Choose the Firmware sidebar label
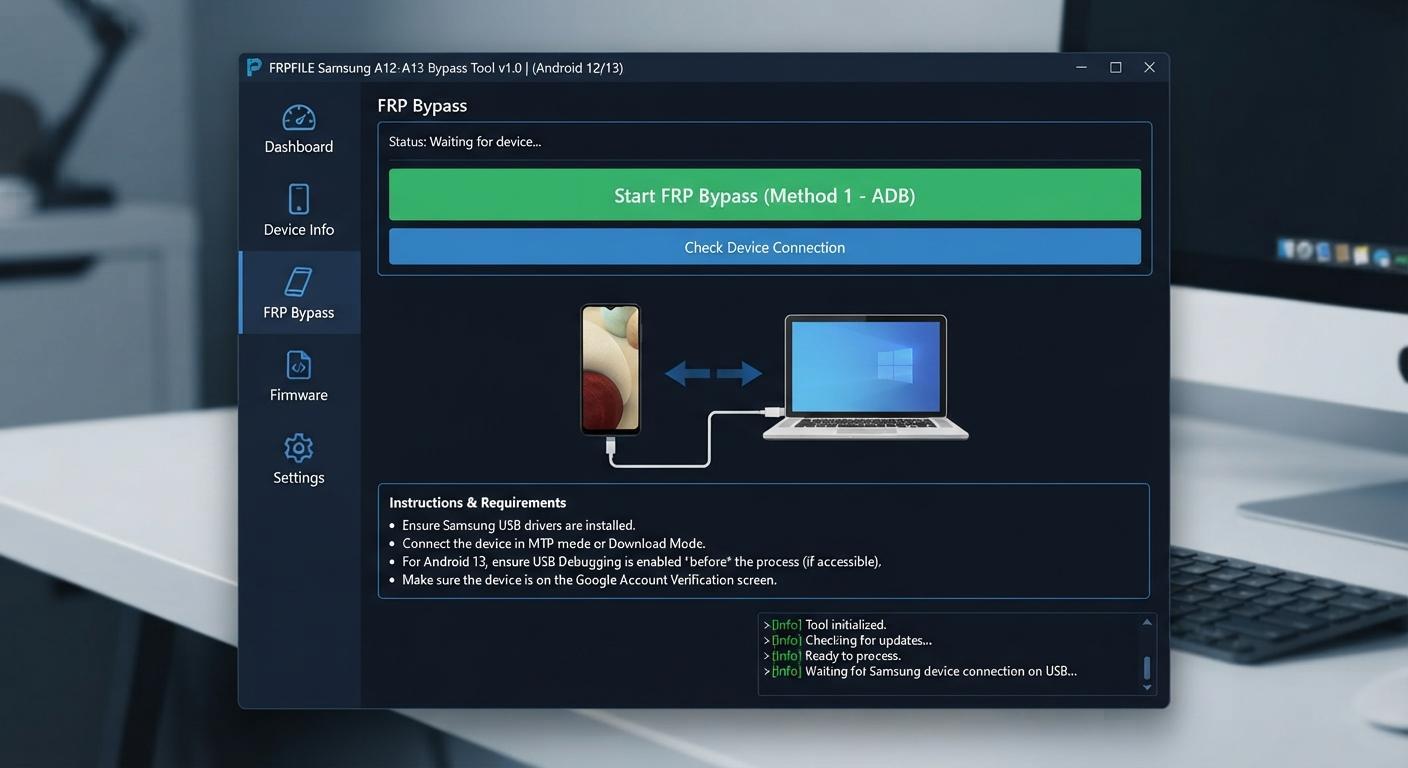1408x768 pixels. click(298, 395)
